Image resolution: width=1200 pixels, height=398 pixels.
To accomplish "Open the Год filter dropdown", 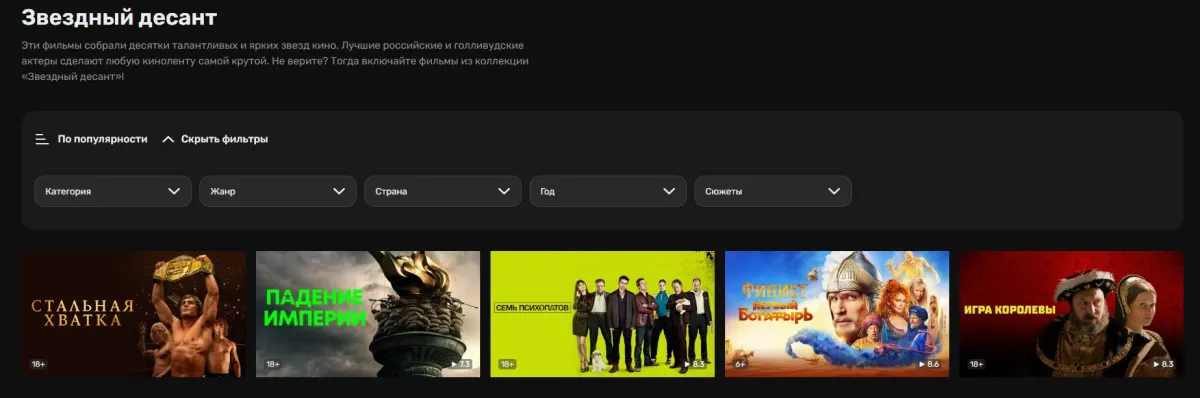I will click(608, 191).
